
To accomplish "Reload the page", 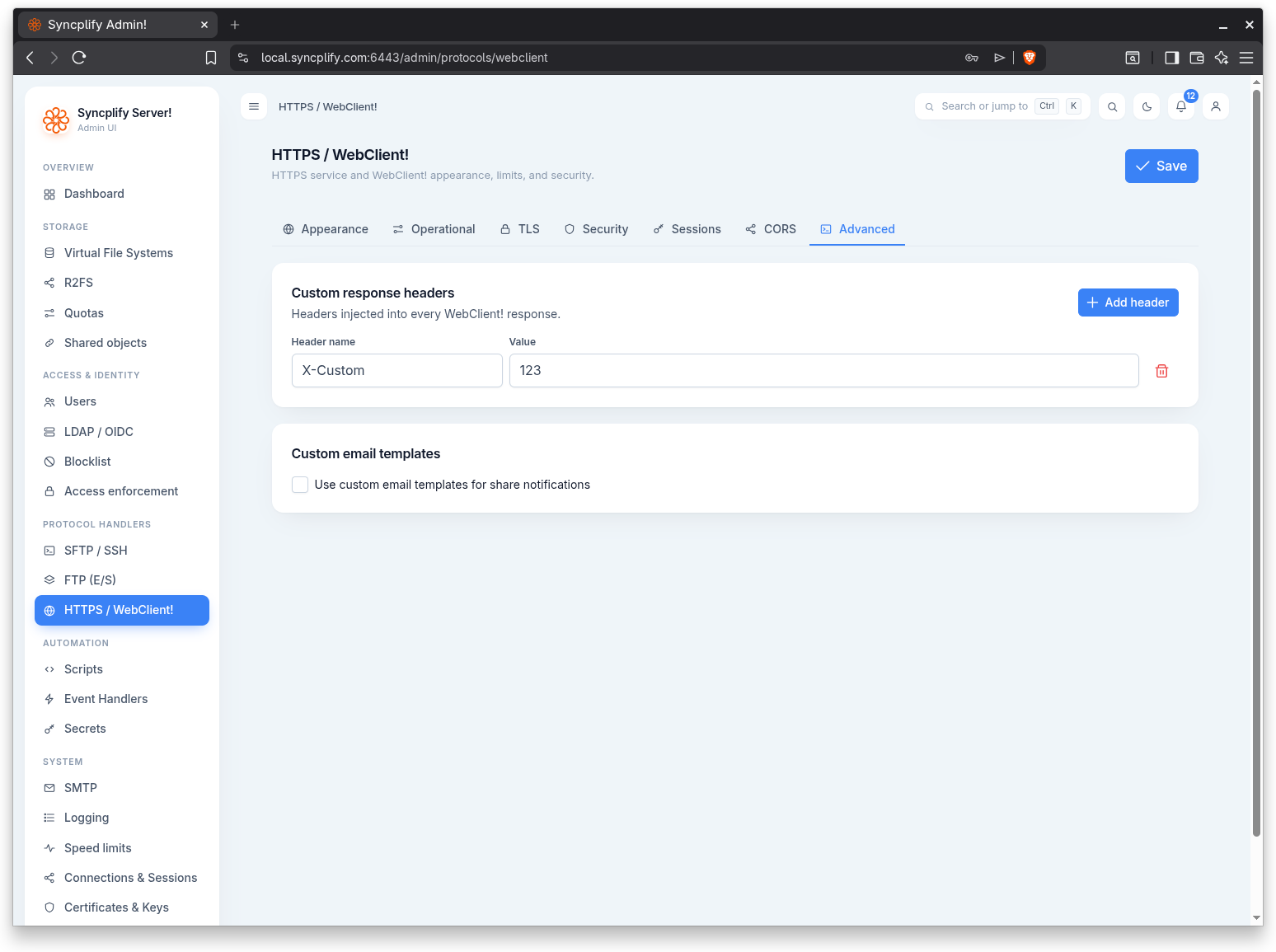I will coord(79,58).
